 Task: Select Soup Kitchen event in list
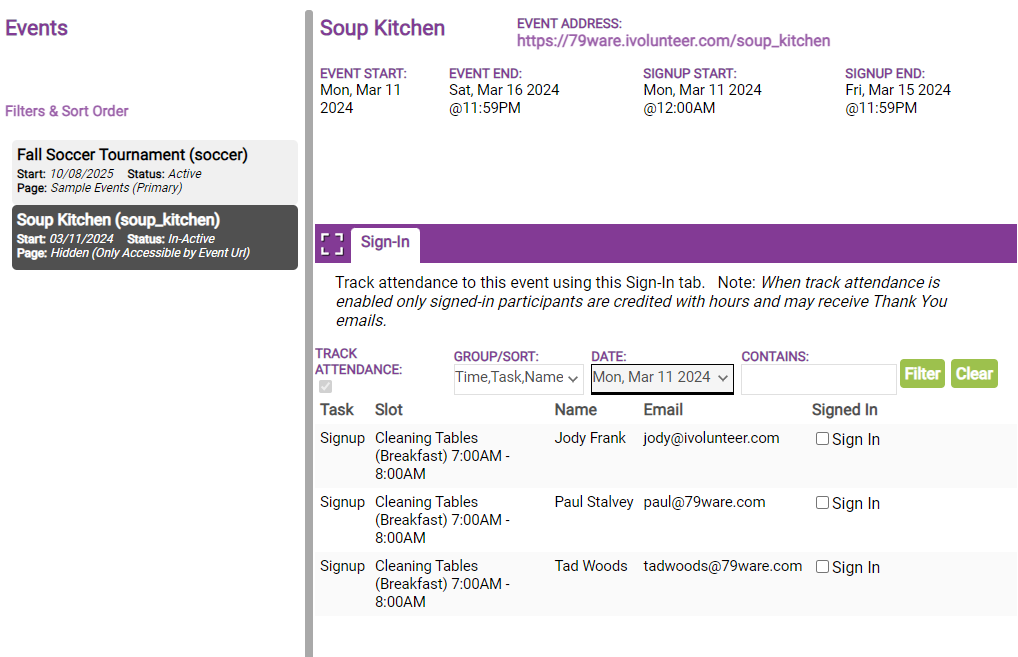(x=155, y=237)
